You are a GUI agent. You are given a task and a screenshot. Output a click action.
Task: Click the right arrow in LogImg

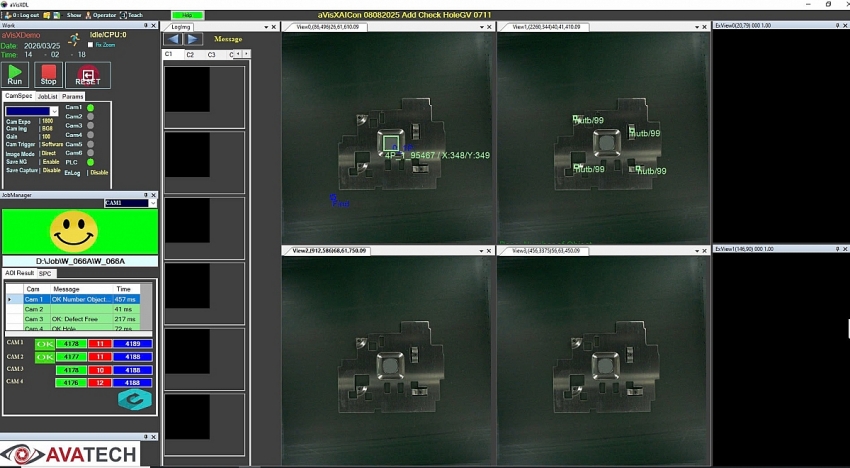[x=193, y=39]
